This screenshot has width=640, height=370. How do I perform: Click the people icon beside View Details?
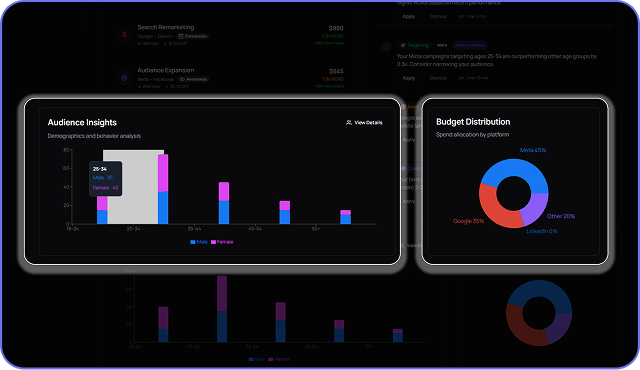click(x=349, y=122)
